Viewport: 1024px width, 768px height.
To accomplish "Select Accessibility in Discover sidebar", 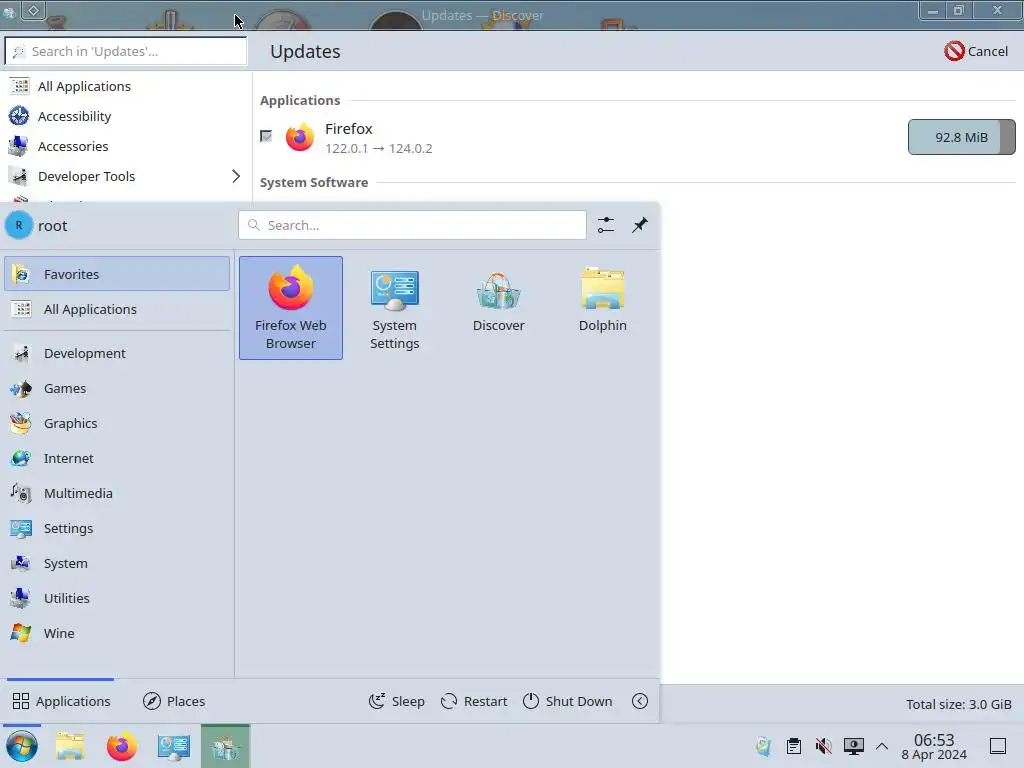I will click(126, 116).
